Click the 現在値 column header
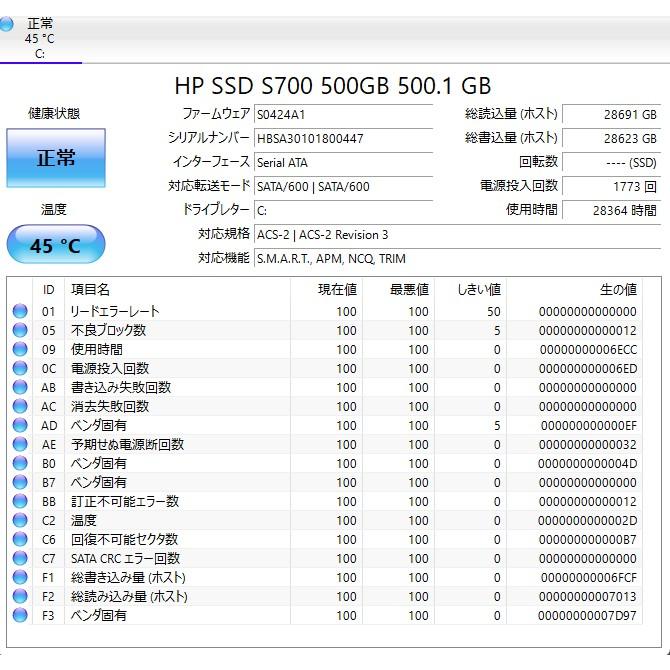Viewport: 670px width, 670px height. pos(326,290)
